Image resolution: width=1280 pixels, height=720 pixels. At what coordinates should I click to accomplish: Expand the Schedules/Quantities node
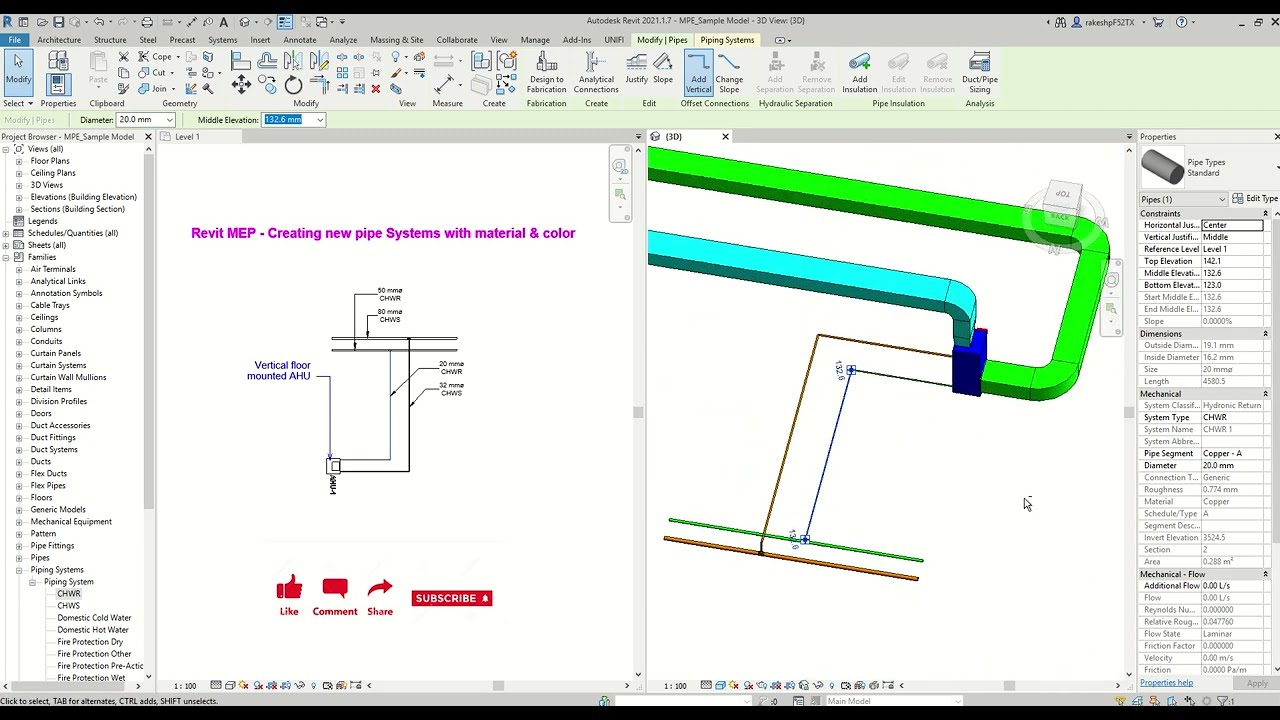click(x=6, y=233)
